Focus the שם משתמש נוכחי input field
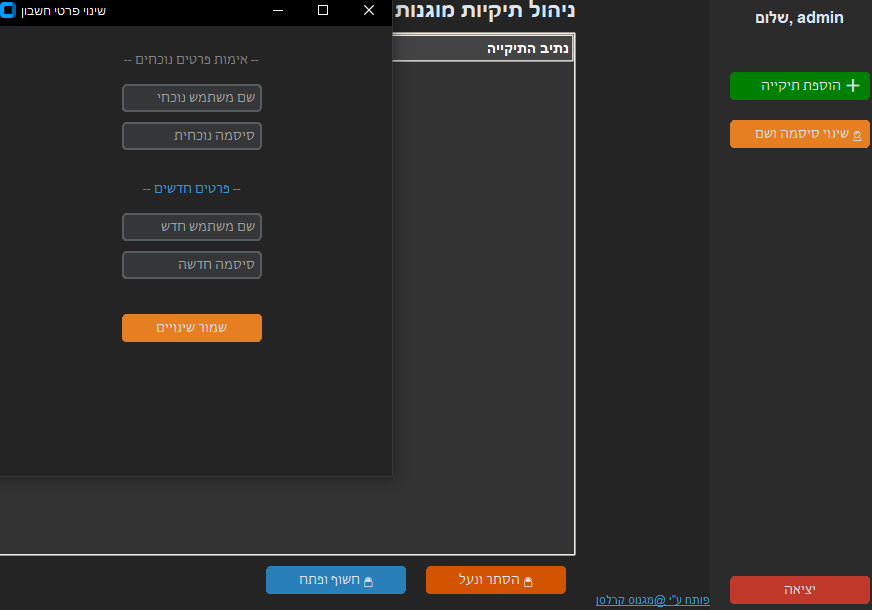Screen dimensions: 872x610 (x=192, y=98)
